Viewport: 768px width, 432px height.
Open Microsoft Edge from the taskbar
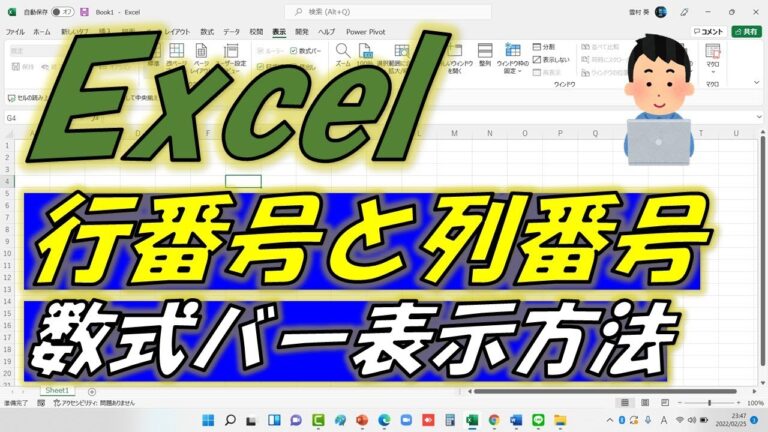tap(384, 420)
